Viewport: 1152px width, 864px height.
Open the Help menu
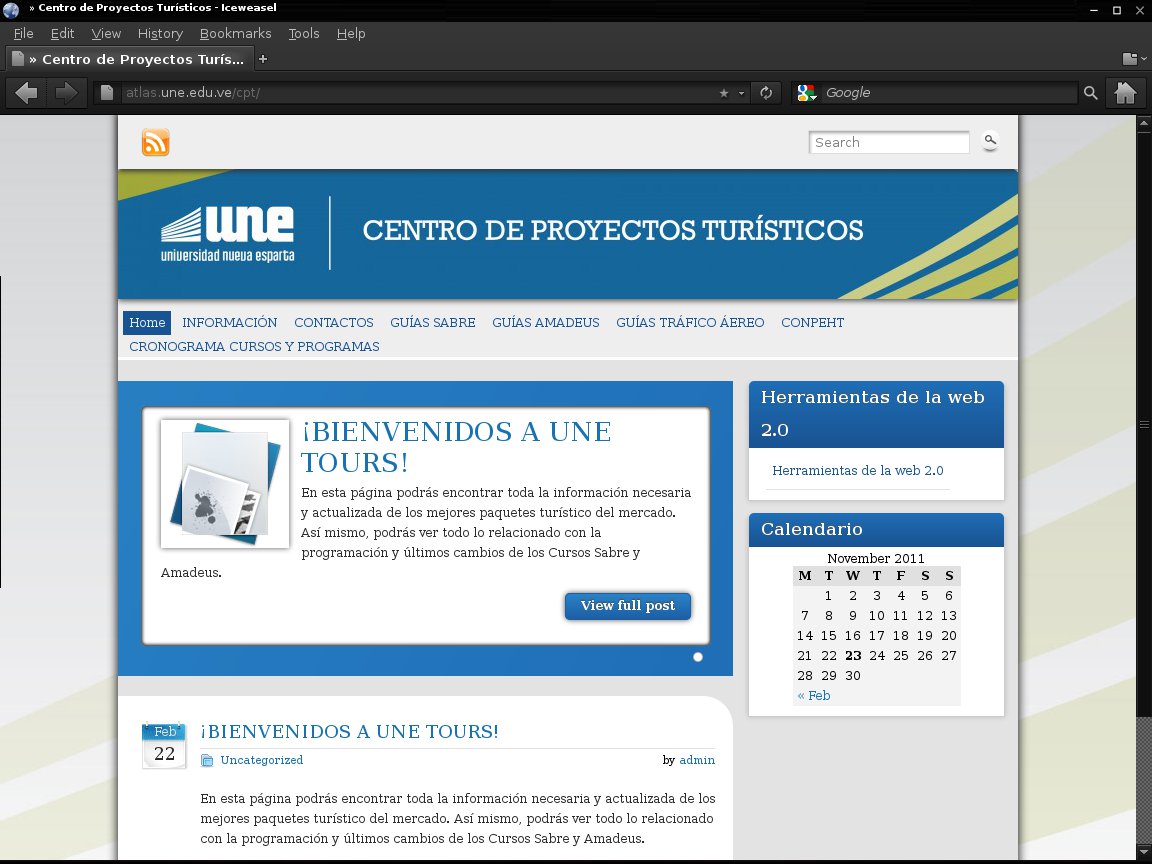(351, 33)
